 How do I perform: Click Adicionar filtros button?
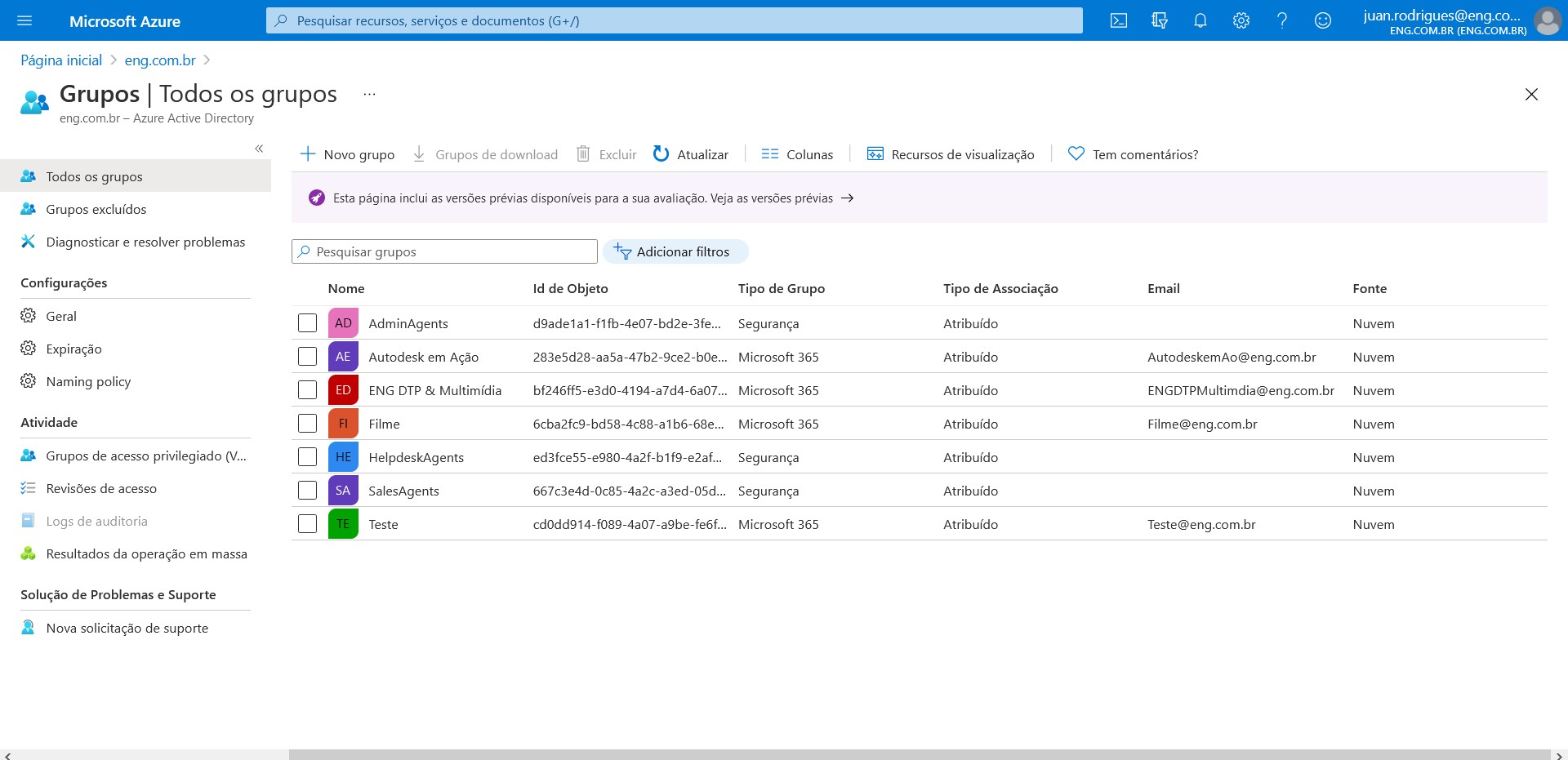click(675, 251)
